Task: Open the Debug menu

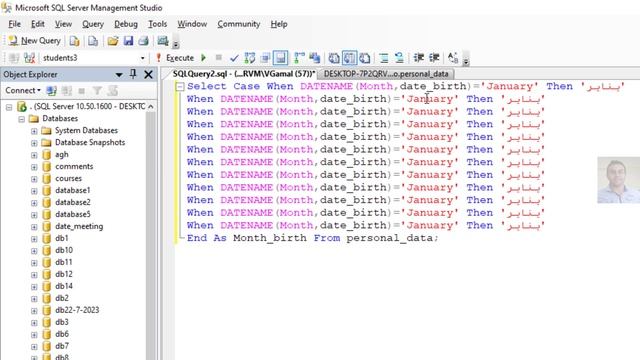Action: 126,24
